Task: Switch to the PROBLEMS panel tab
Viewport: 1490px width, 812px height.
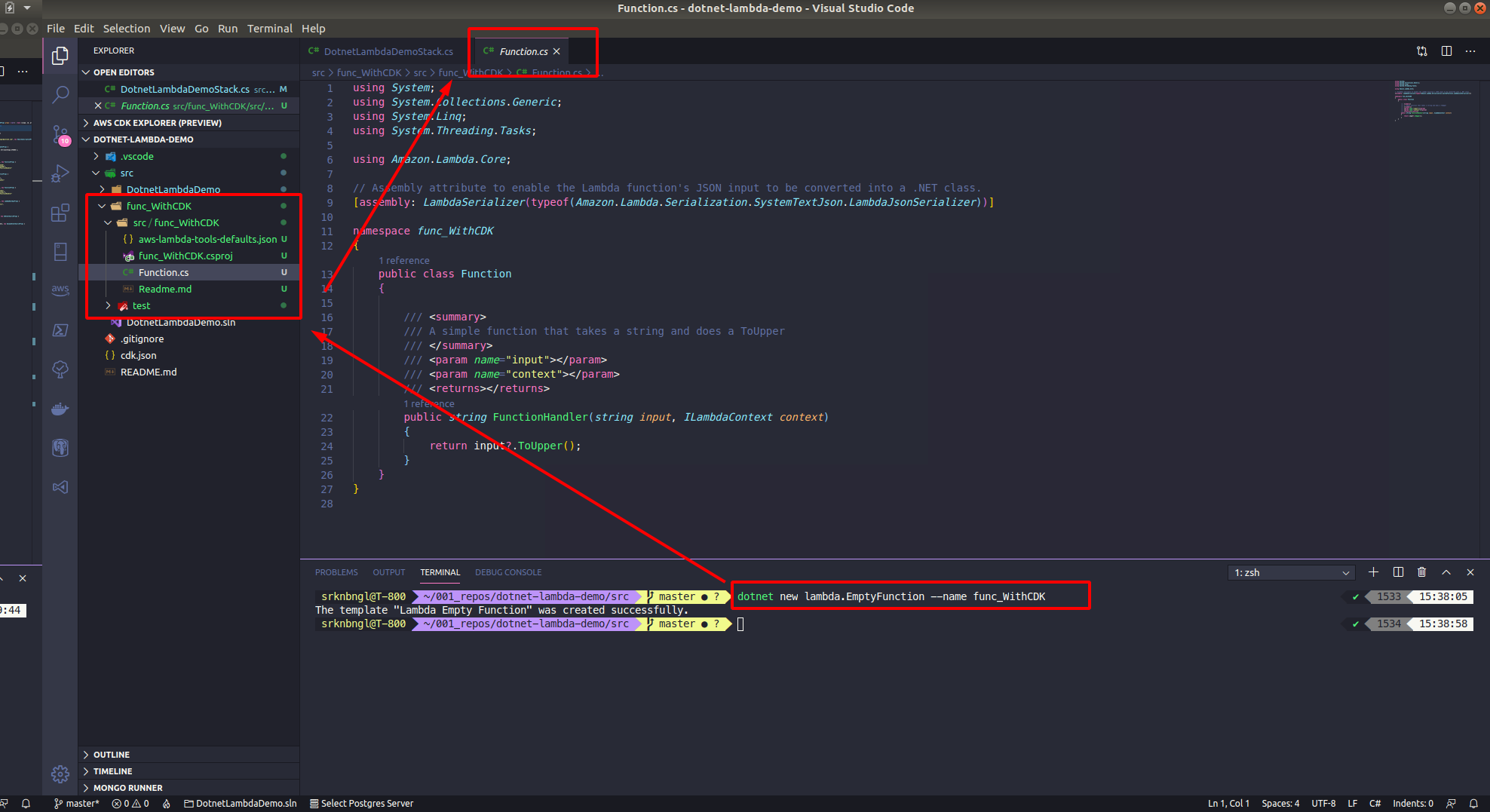Action: point(336,572)
